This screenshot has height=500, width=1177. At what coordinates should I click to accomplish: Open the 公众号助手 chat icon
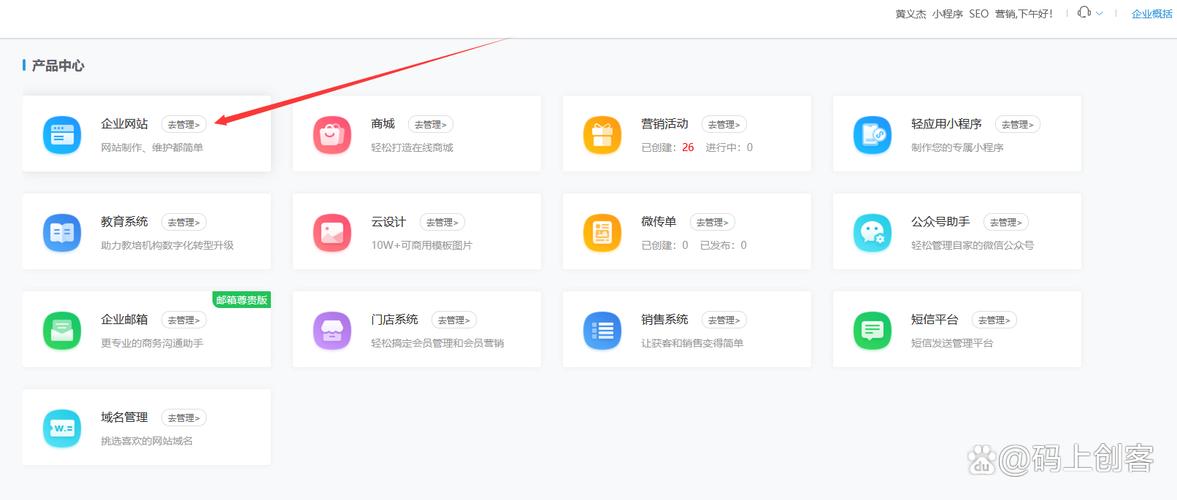pyautogui.click(x=872, y=232)
